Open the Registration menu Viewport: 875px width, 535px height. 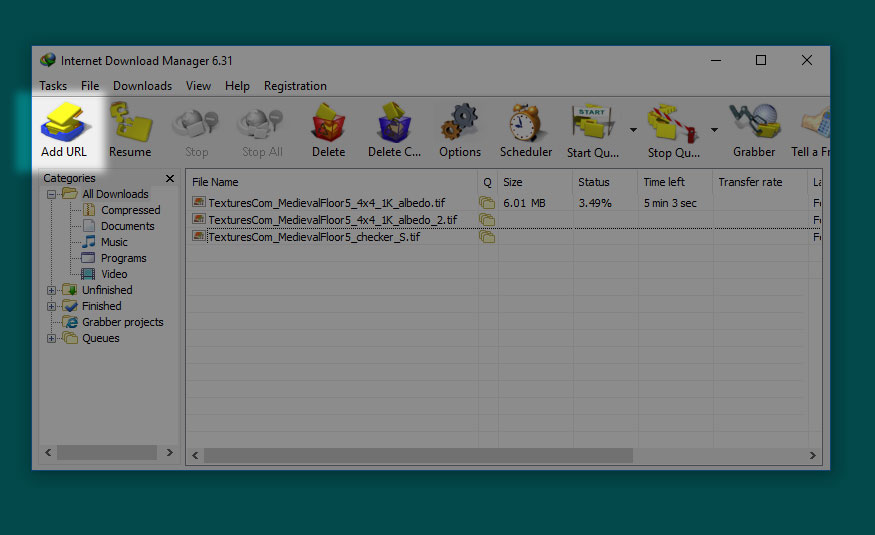click(295, 86)
